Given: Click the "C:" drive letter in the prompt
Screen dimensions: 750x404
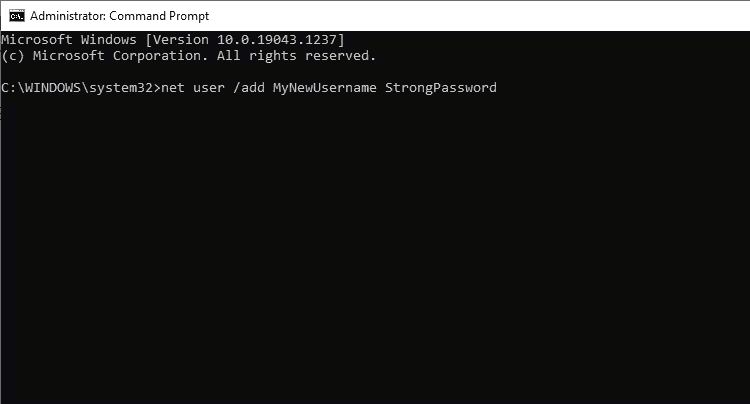Looking at the screenshot, I should point(8,88).
